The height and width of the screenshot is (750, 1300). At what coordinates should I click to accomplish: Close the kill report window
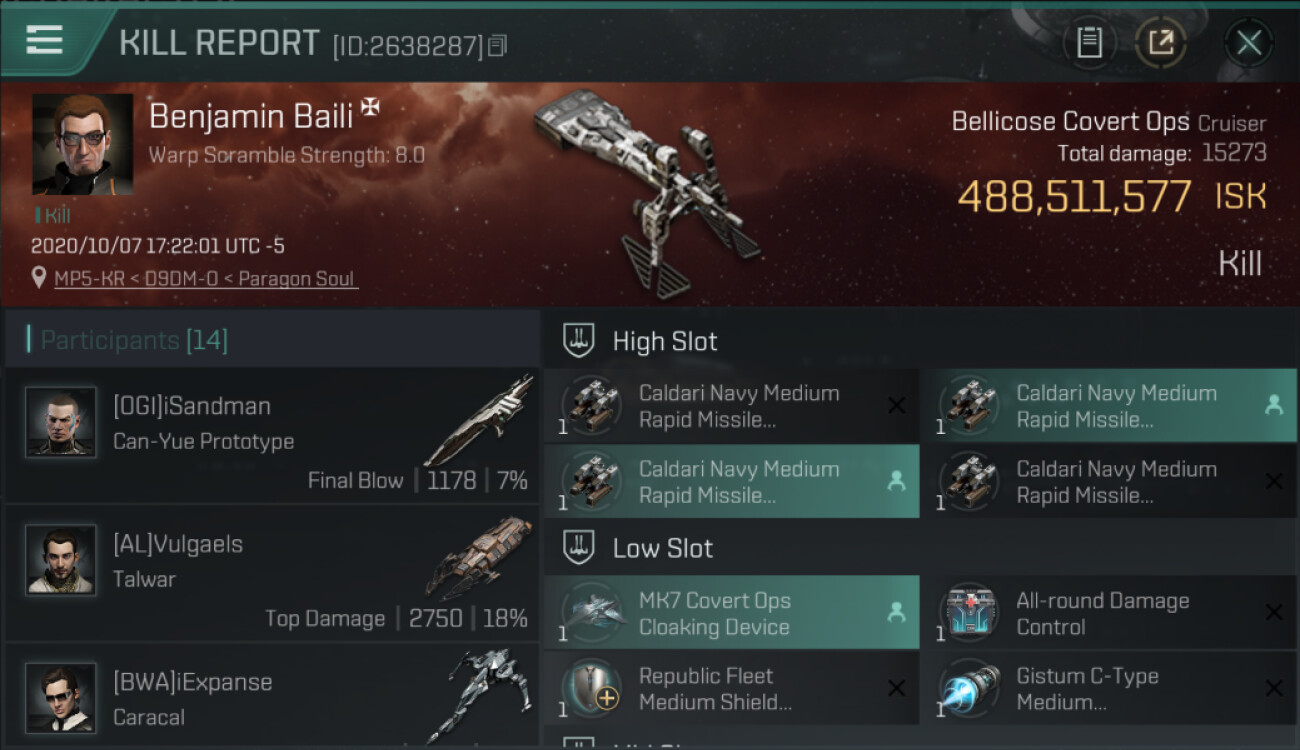click(1248, 43)
